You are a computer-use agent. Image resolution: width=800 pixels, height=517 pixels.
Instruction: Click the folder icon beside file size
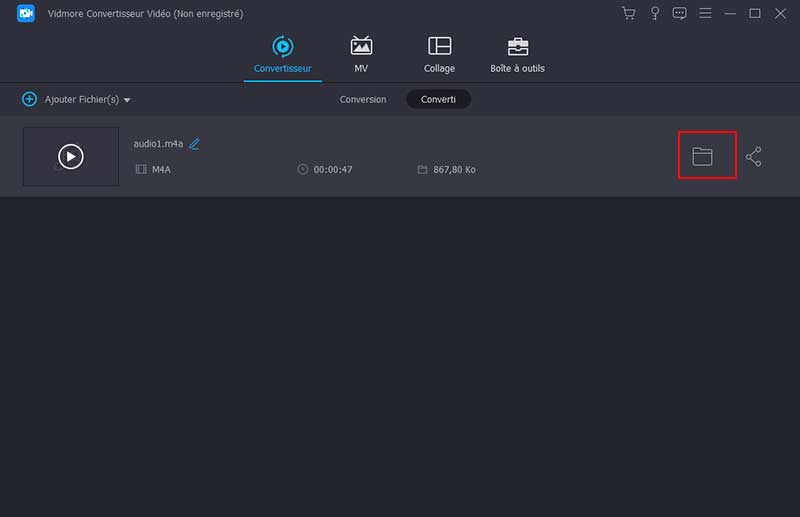pyautogui.click(x=422, y=169)
